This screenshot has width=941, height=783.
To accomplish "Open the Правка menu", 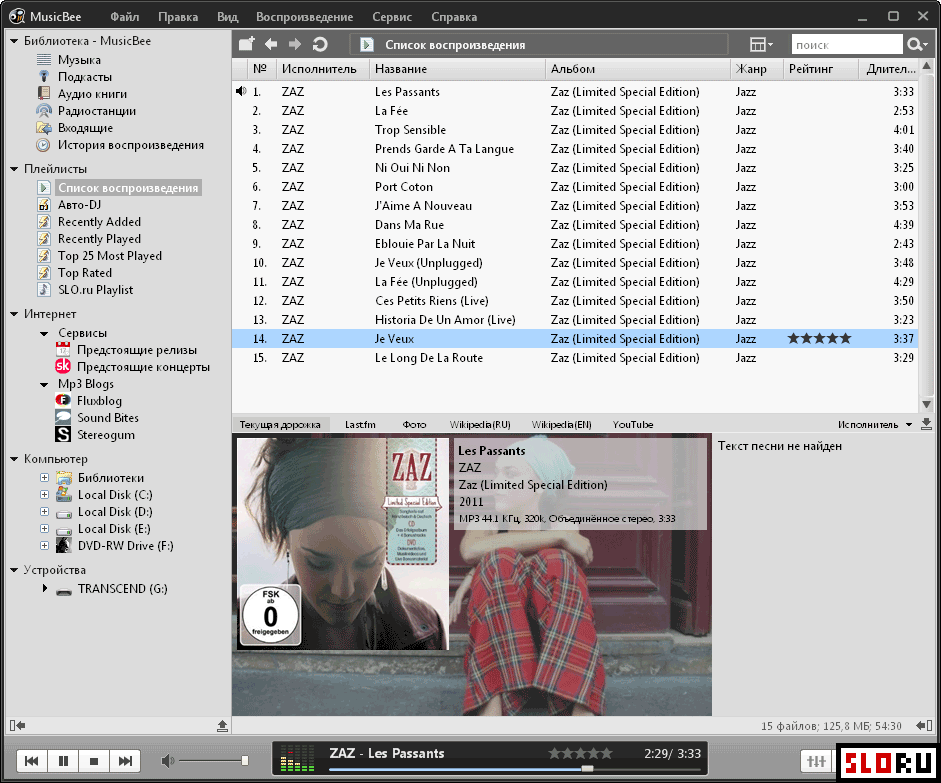I will [x=178, y=17].
